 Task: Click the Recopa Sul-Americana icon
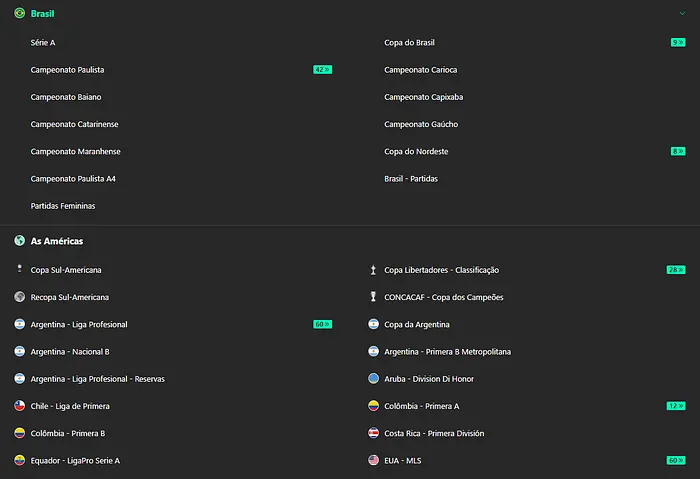tap(19, 297)
